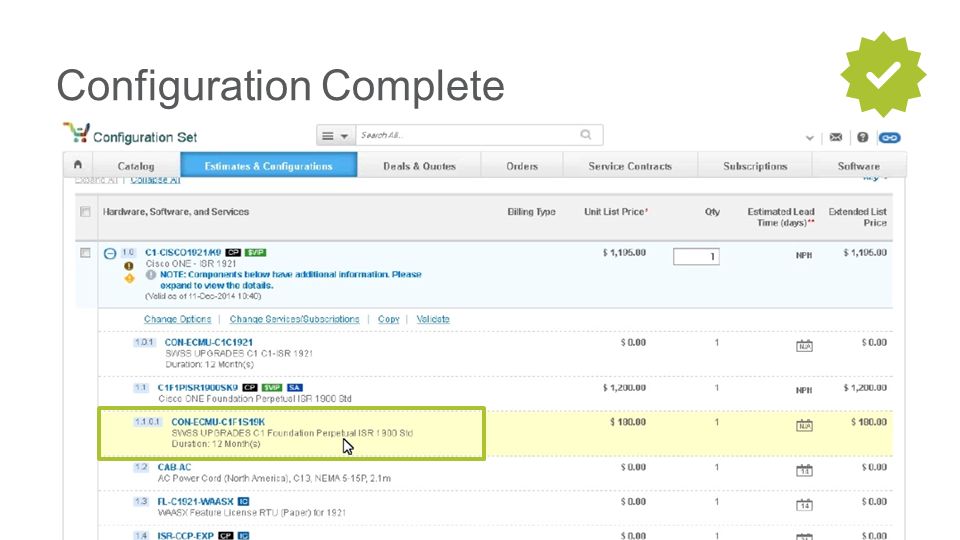Click the badge next to FL-C1921-WAASX
960x540 pixels.
click(243, 501)
